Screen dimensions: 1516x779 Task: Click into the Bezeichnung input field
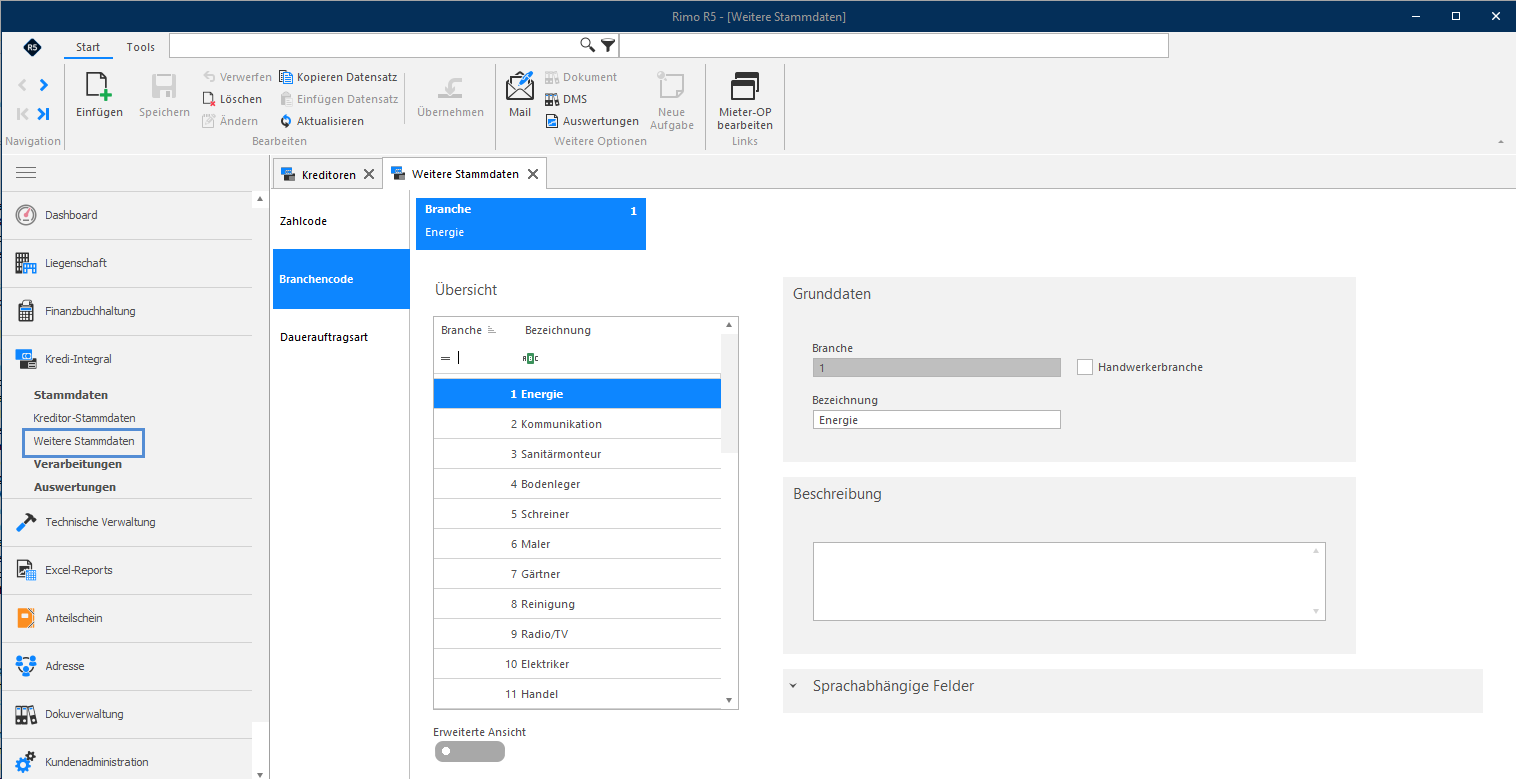936,420
